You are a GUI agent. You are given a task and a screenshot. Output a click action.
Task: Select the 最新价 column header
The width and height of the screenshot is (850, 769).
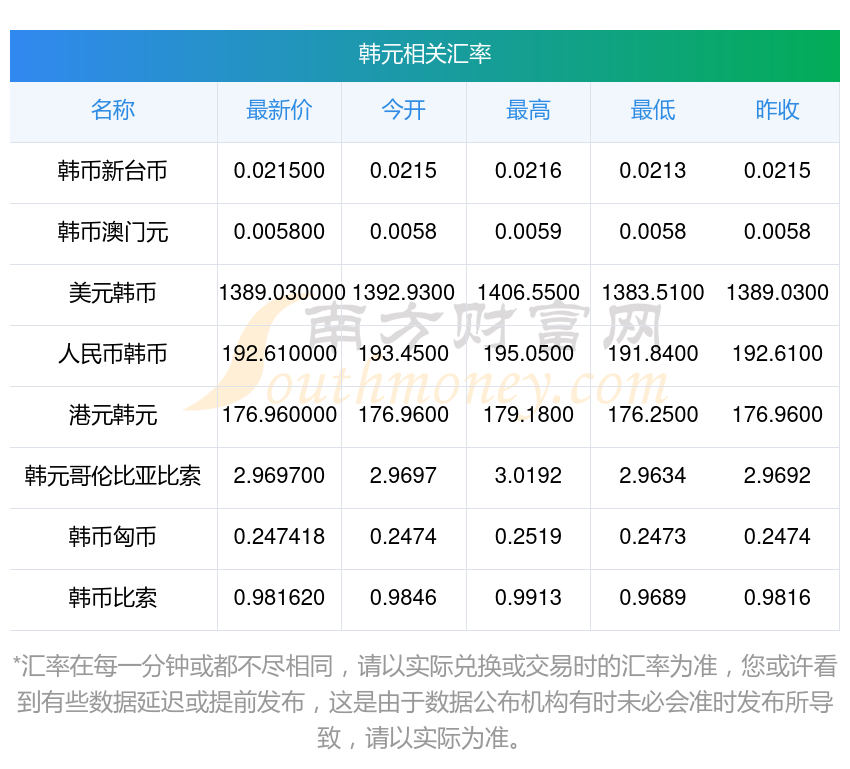click(x=279, y=110)
